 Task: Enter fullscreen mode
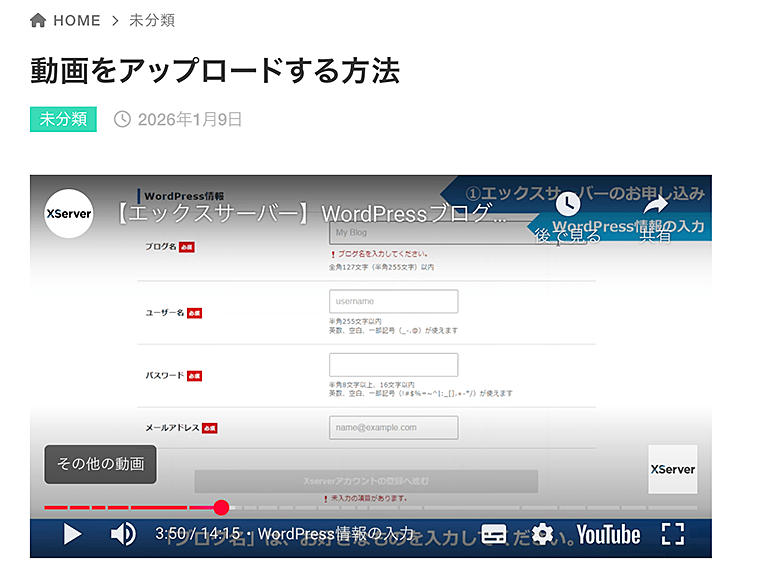coord(673,534)
